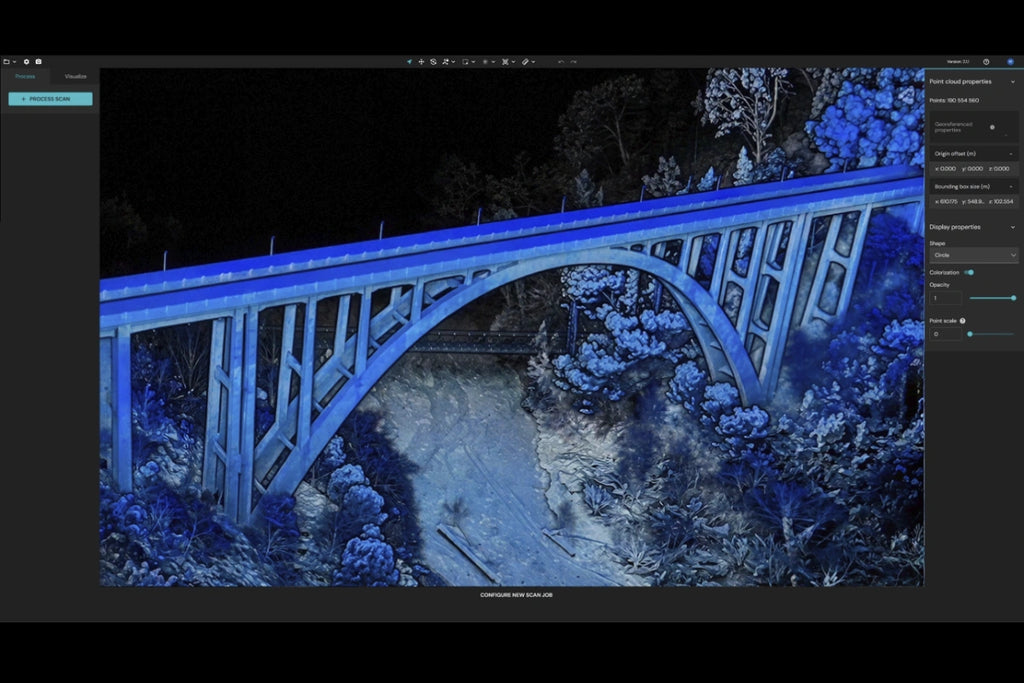
Task: Collapse the Origin offset (m) section
Action: point(1011,153)
